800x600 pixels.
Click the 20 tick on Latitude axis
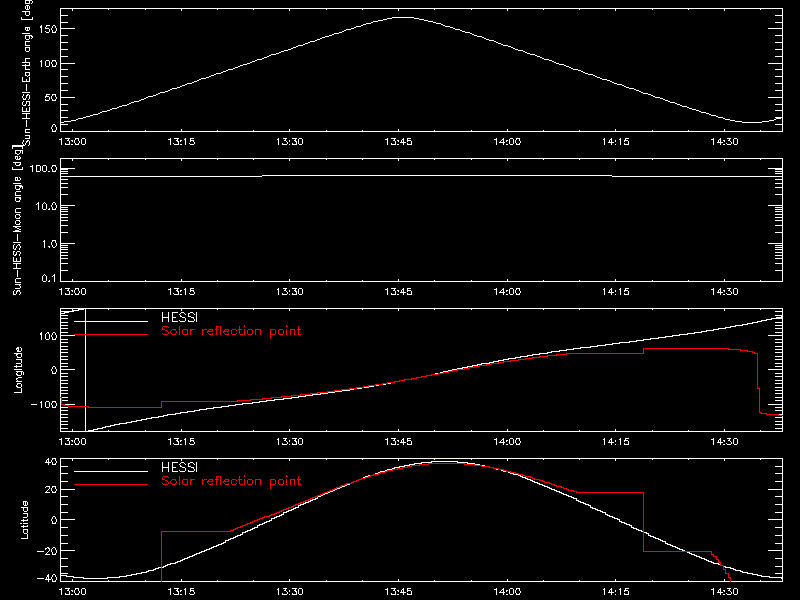tap(51, 490)
